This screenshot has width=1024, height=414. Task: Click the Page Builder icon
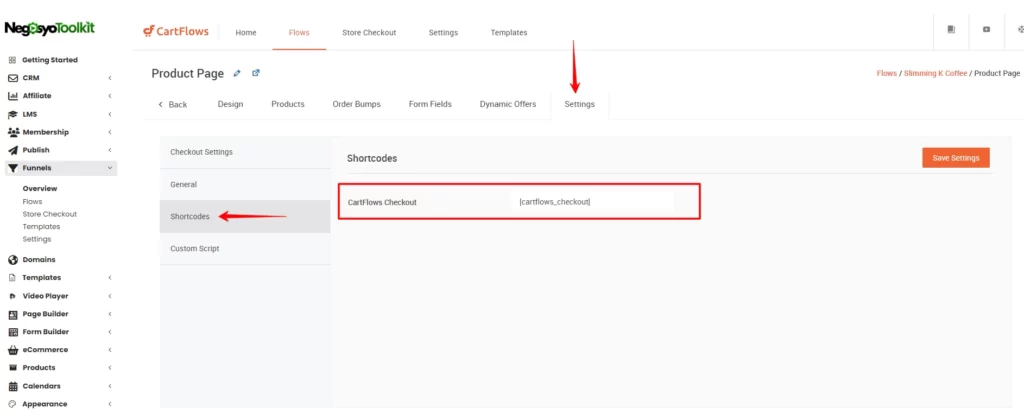[12, 314]
